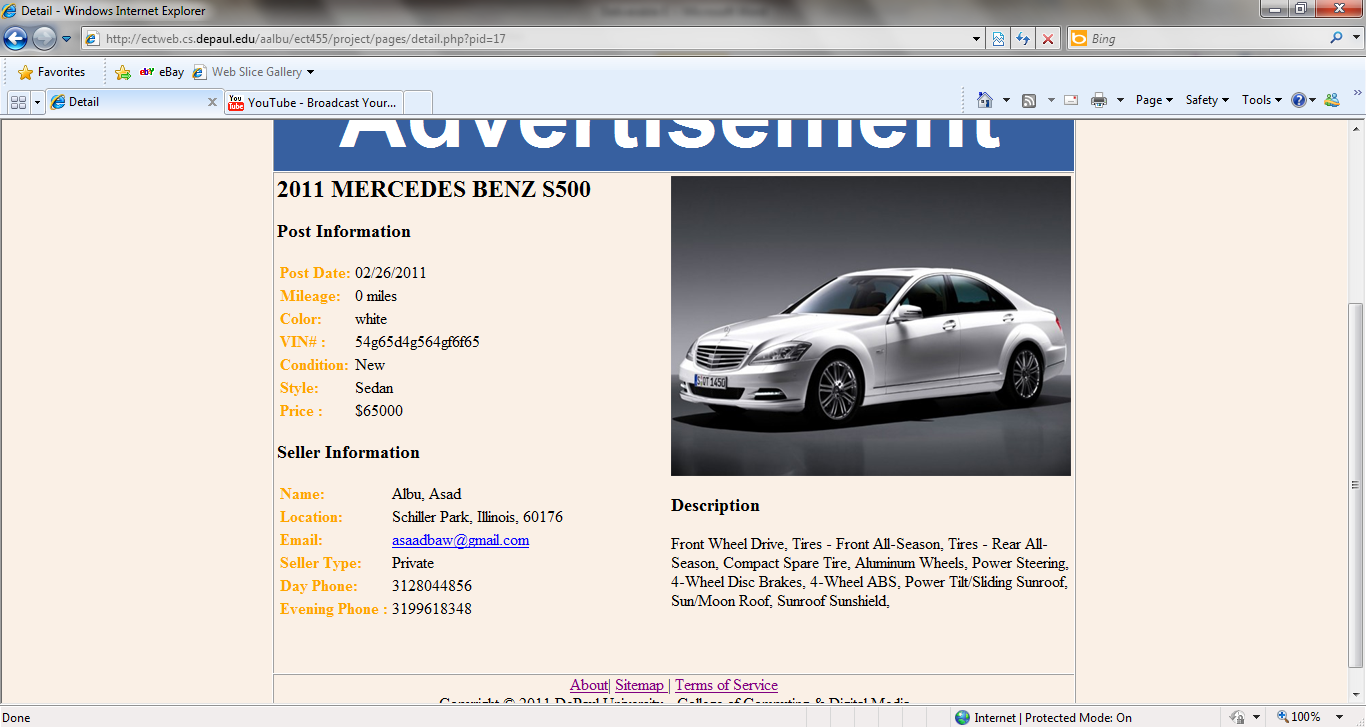Click the Seller Information heading
This screenshot has height=728, width=1366.
[x=348, y=452]
